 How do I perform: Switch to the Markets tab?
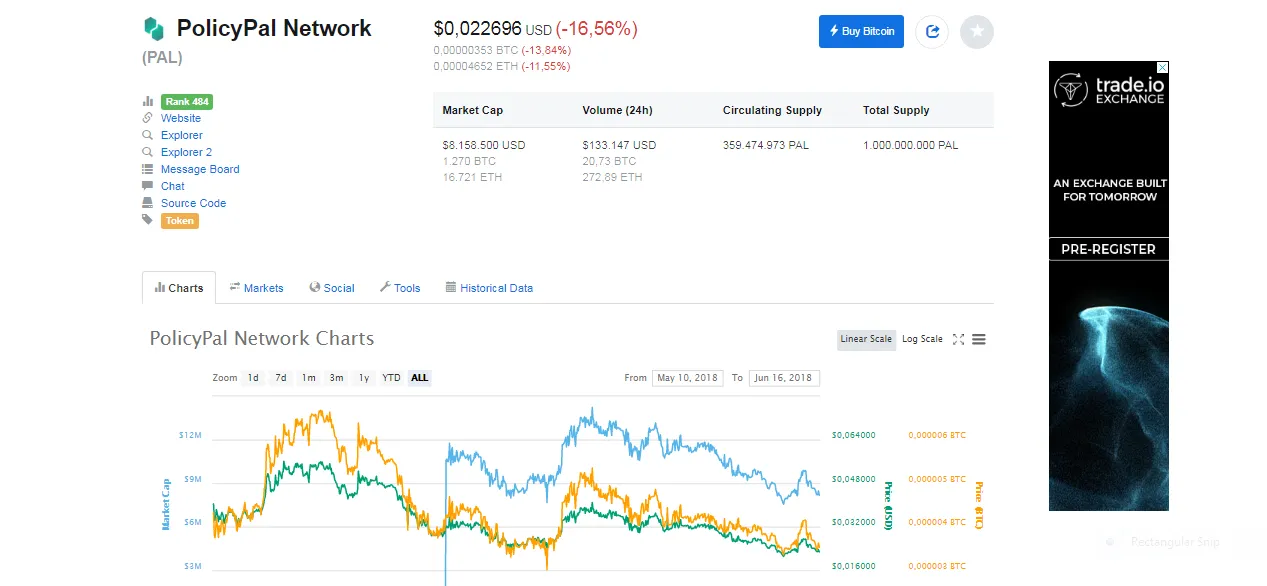click(257, 288)
